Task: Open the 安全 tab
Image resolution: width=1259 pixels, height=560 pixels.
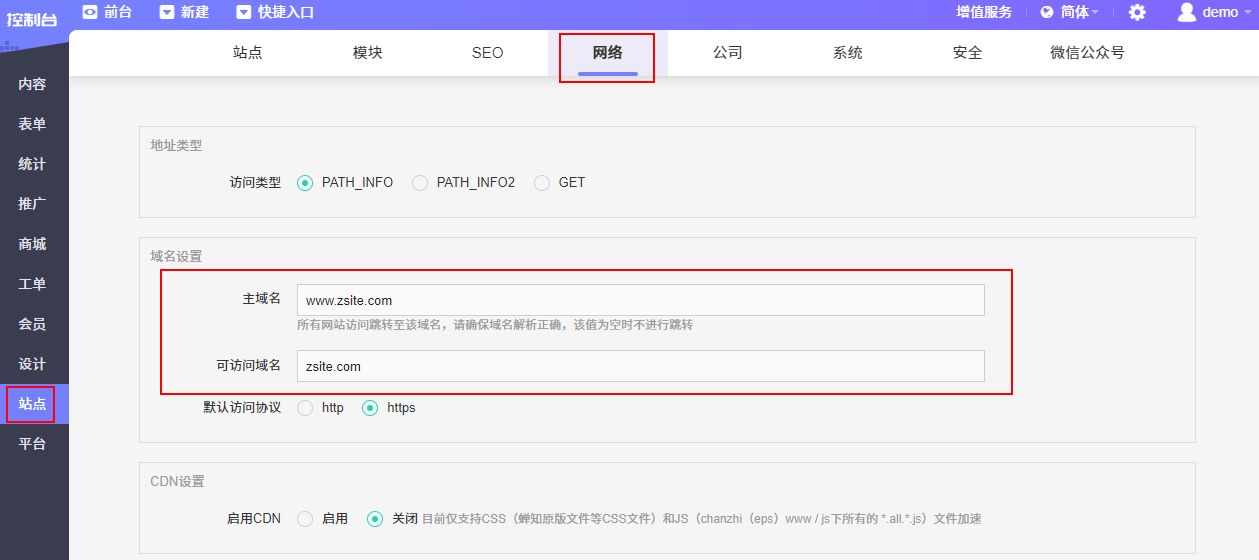Action: [x=967, y=53]
